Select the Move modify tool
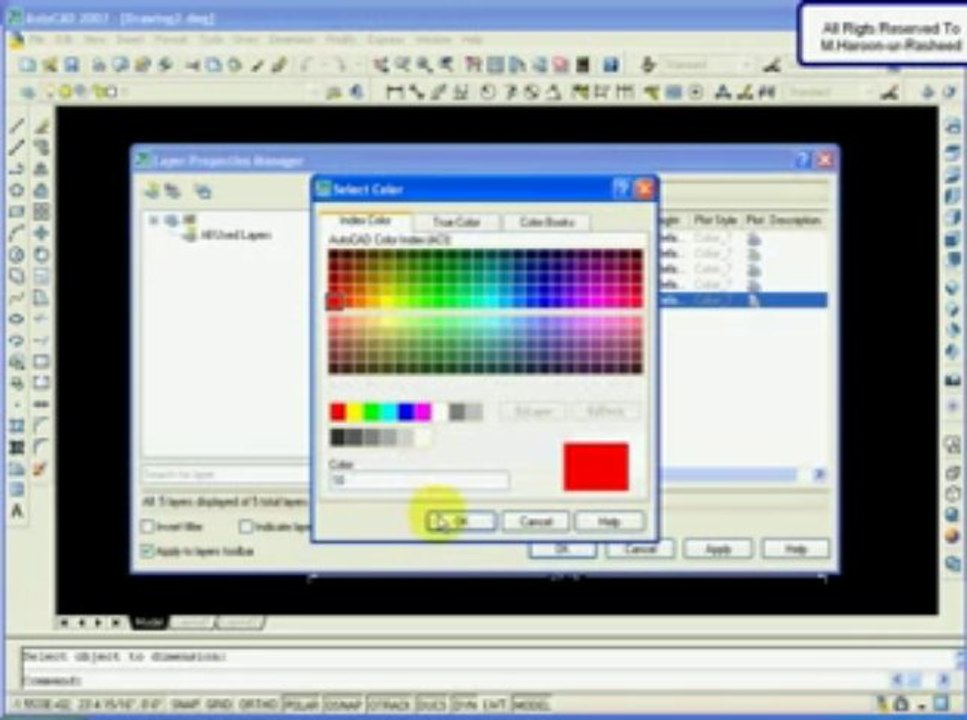The image size is (967, 720). coord(41,233)
